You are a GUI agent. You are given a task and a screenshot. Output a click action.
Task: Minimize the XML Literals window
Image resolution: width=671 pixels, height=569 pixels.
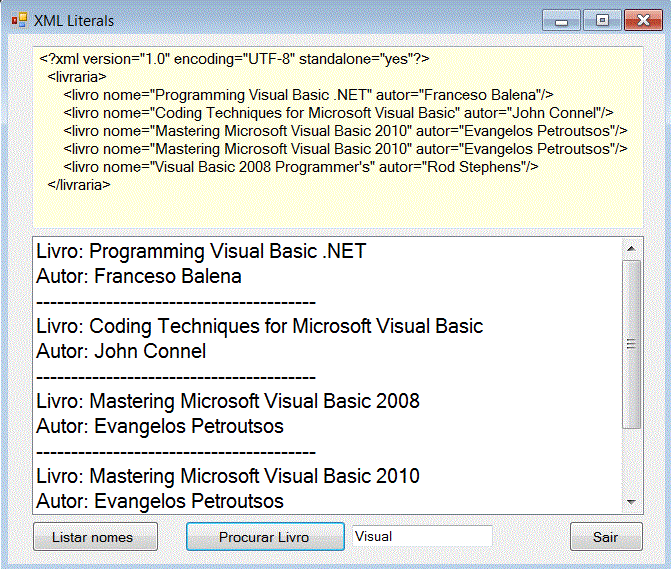[x=561, y=20]
